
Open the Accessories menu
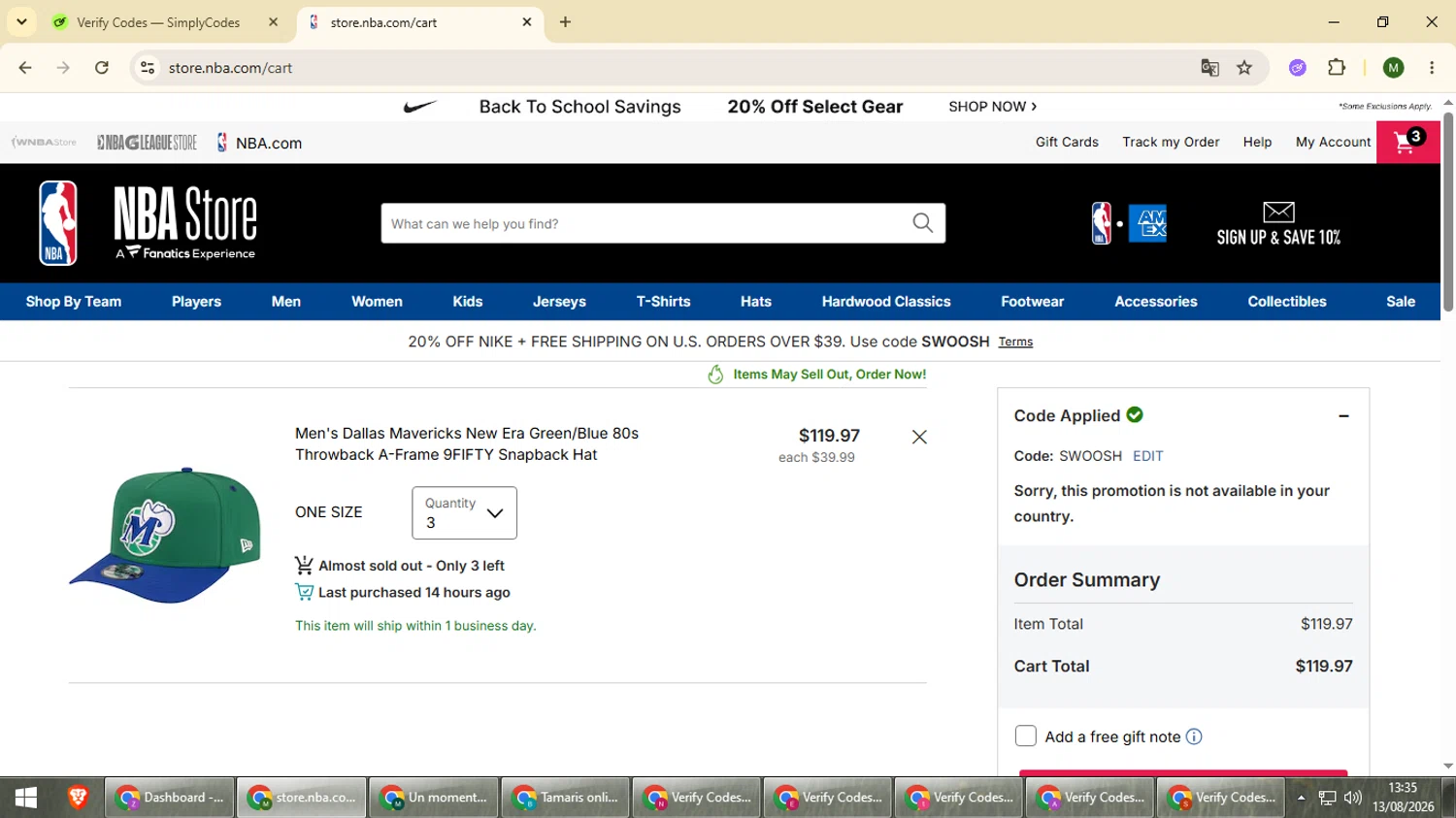click(1156, 302)
